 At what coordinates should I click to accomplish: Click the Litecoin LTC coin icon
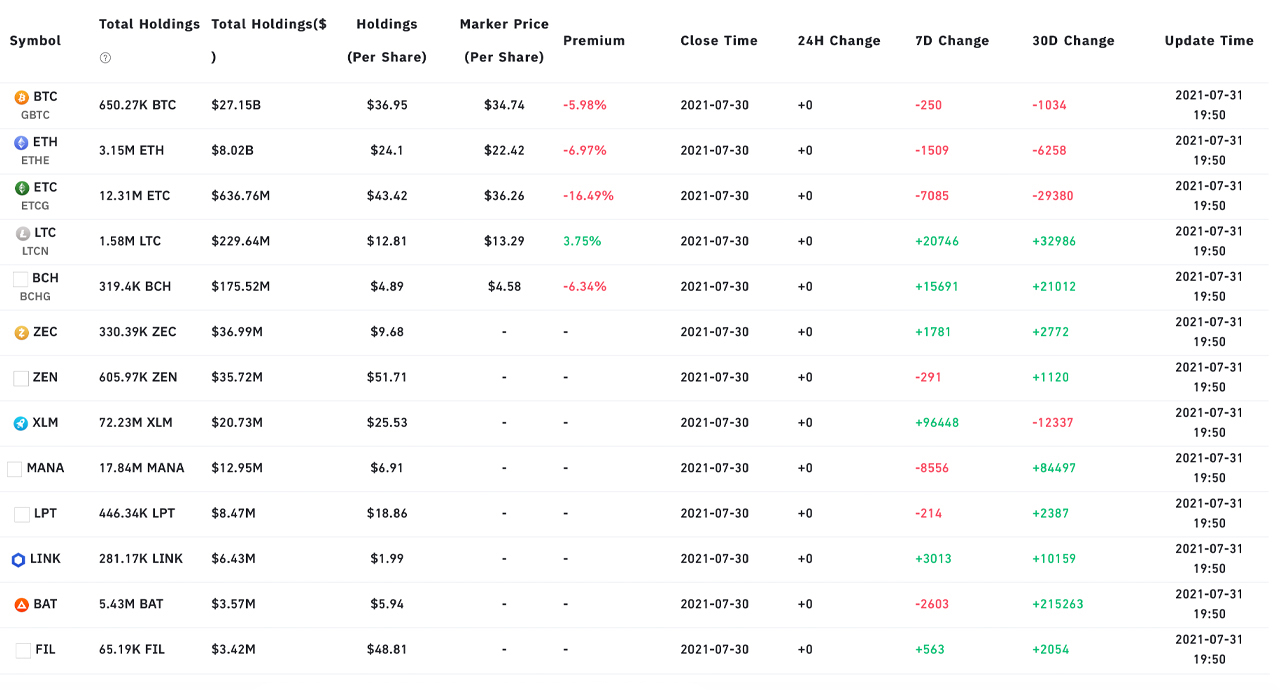22,234
